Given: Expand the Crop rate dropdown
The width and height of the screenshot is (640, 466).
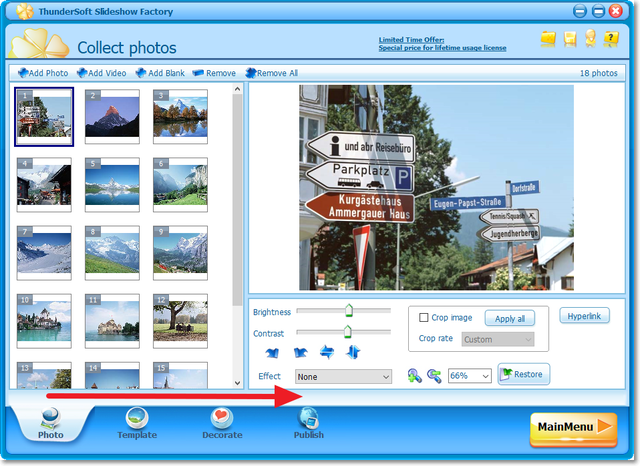Looking at the screenshot, I should [x=497, y=340].
